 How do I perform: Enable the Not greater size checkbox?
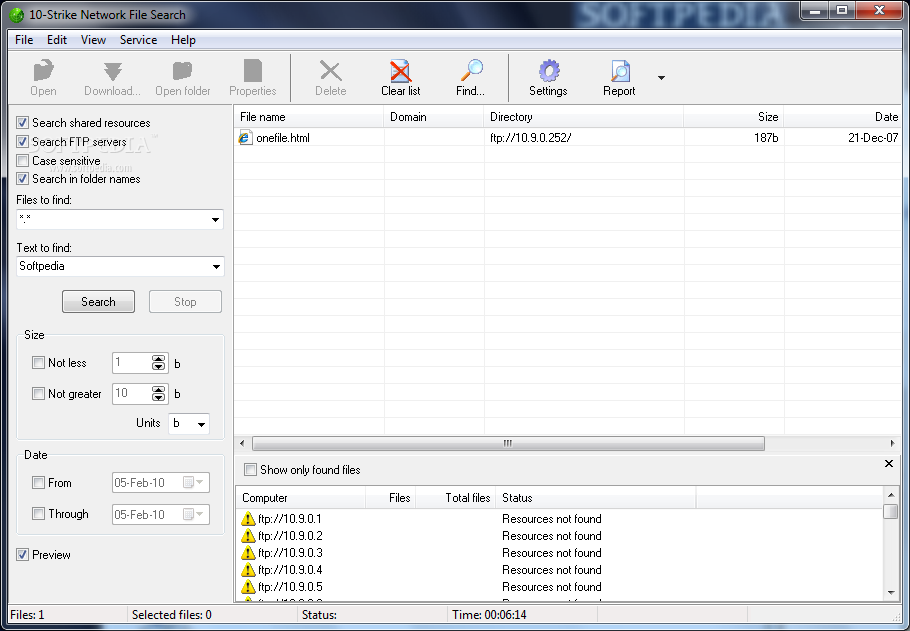point(38,394)
